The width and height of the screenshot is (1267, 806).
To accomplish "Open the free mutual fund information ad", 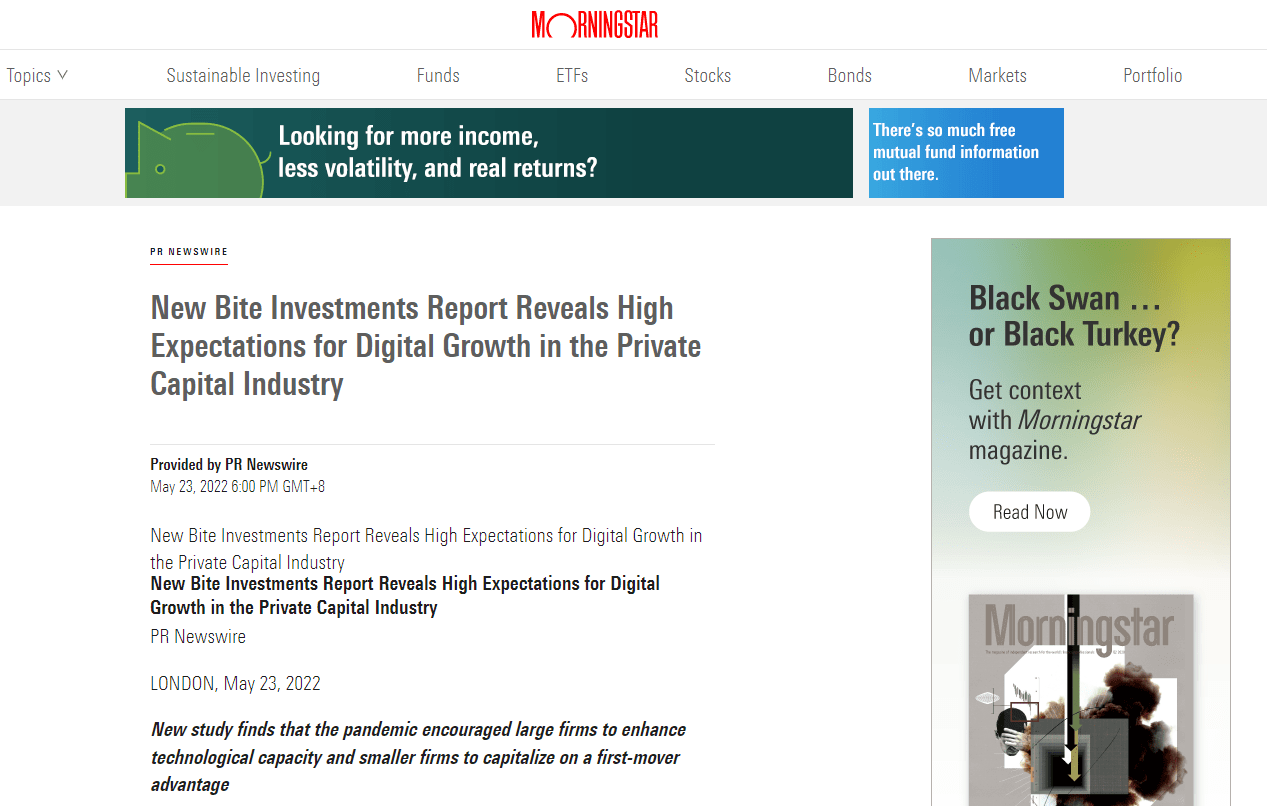I will pyautogui.click(x=966, y=153).
